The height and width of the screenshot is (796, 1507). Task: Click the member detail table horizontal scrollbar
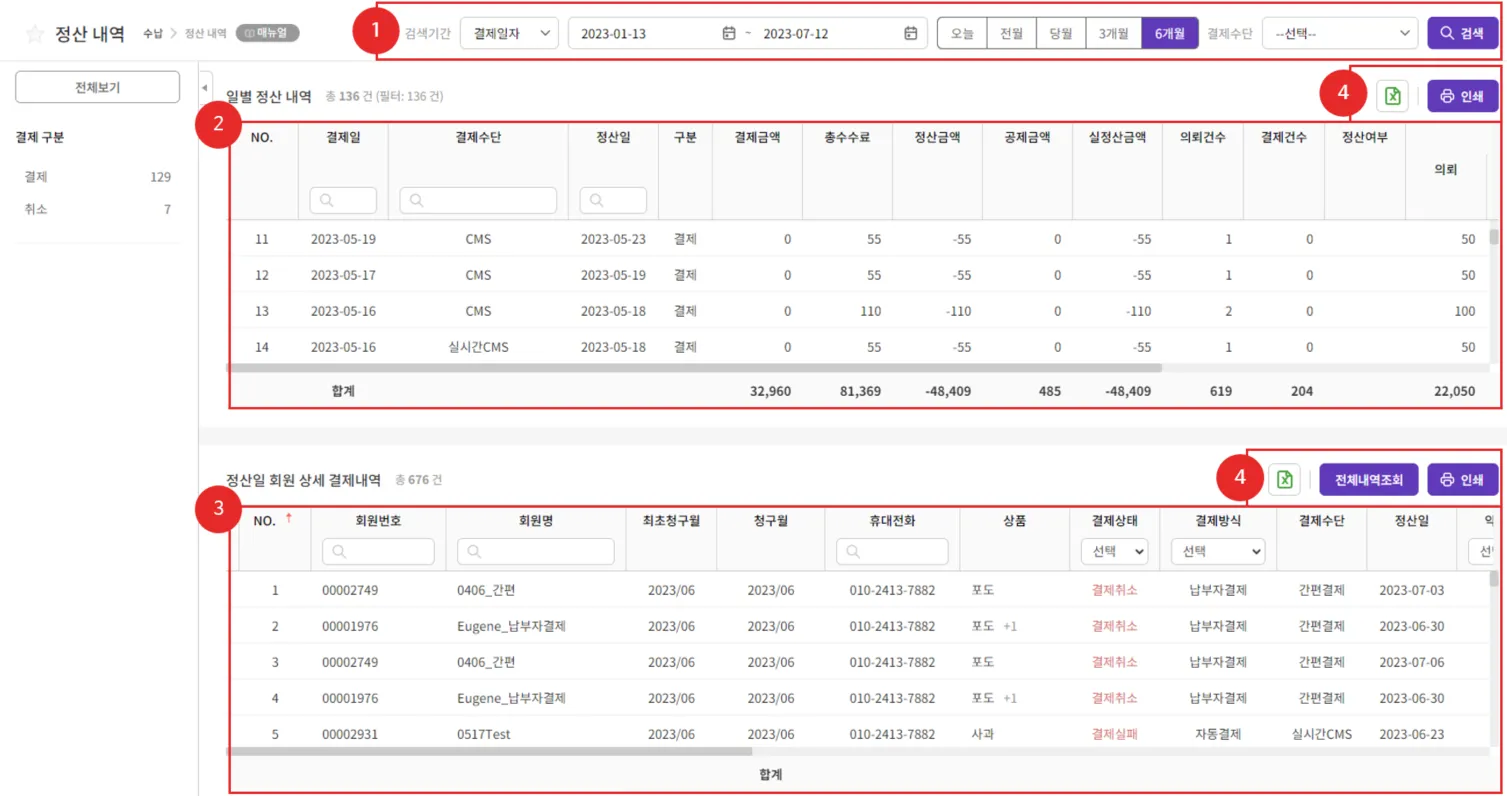pyautogui.click(x=489, y=751)
